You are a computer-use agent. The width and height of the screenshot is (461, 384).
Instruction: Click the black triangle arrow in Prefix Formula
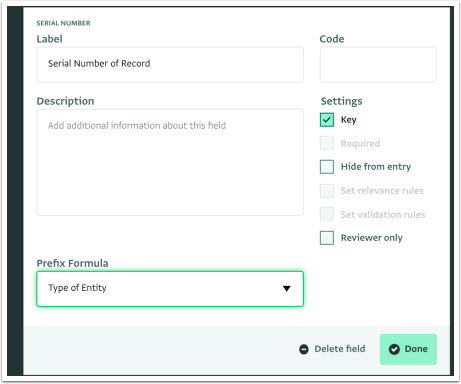coord(286,289)
